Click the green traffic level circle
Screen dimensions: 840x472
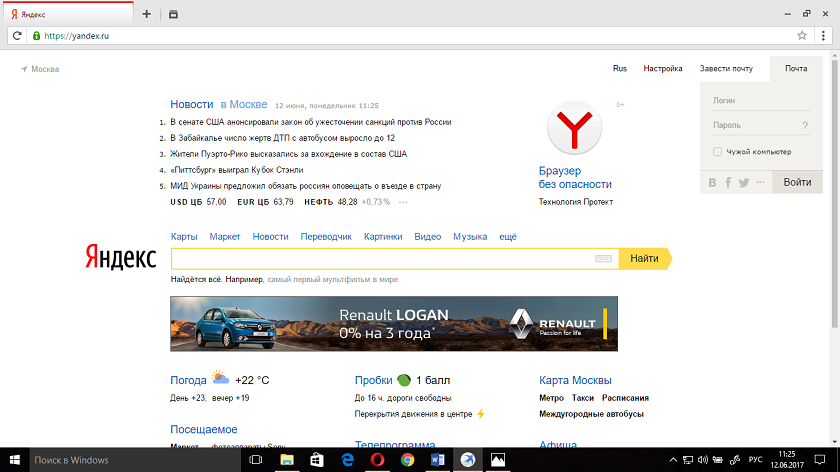click(404, 380)
